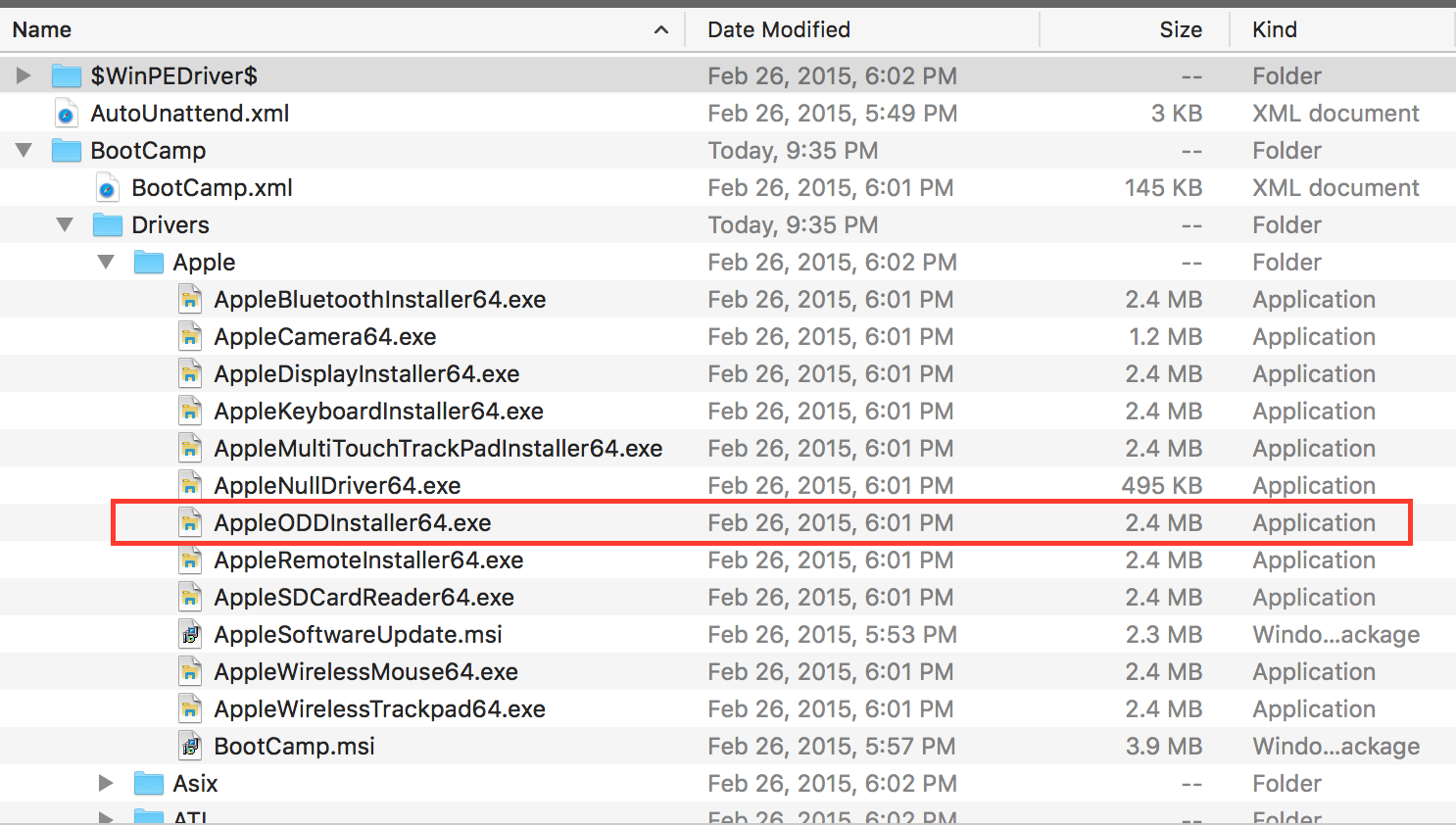Image resolution: width=1456 pixels, height=827 pixels.
Task: Select the Apple folder name
Action: coord(204,263)
